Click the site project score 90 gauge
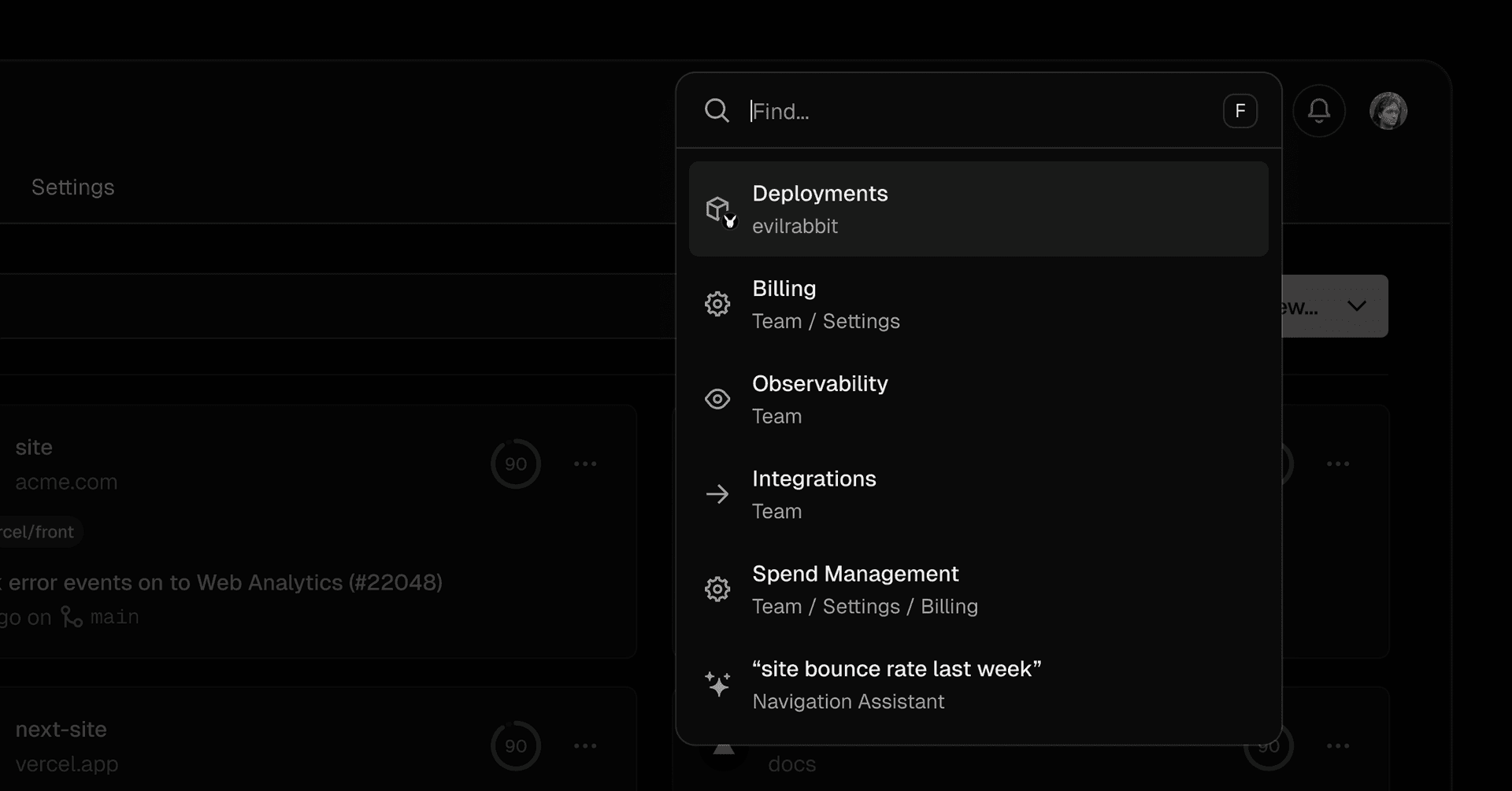This screenshot has width=1512, height=791. click(516, 464)
